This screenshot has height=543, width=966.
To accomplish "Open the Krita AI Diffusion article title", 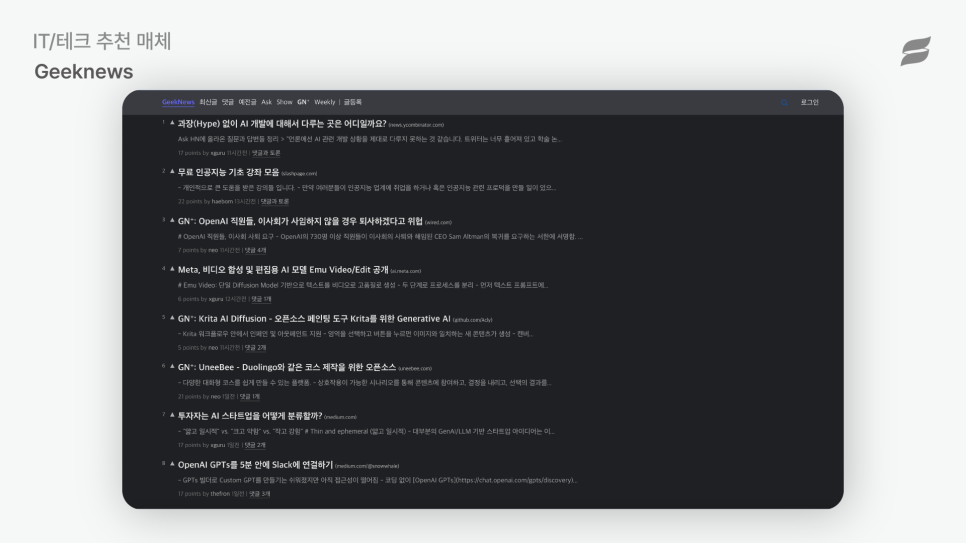I will point(314,319).
